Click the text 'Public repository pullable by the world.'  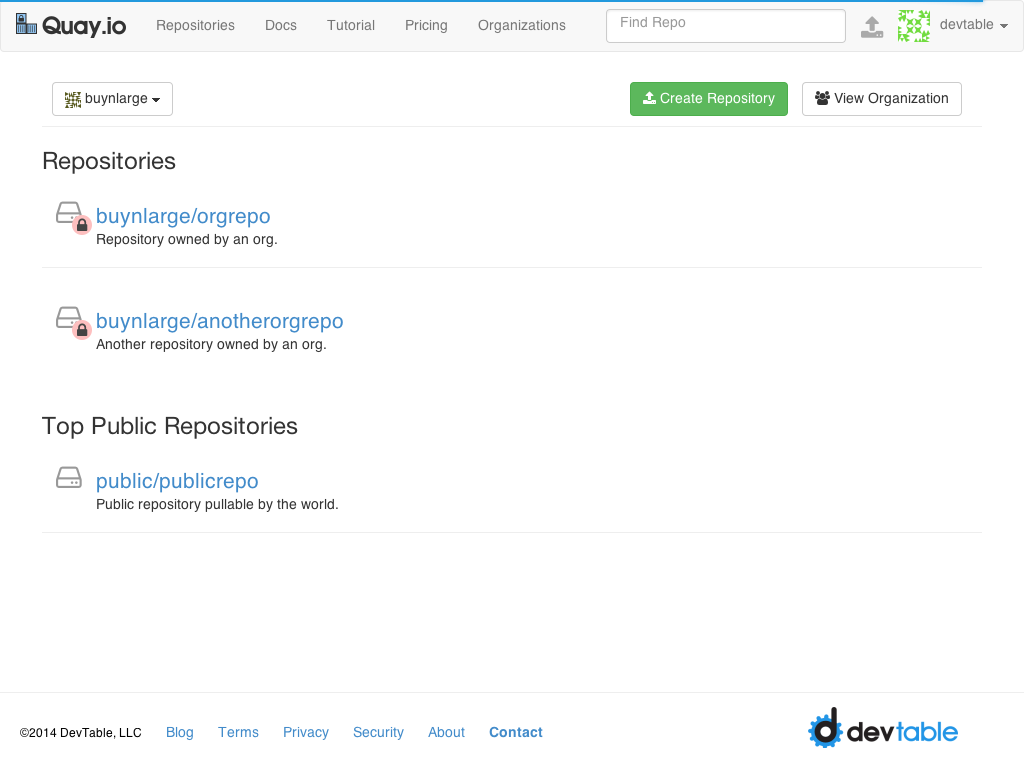click(217, 505)
